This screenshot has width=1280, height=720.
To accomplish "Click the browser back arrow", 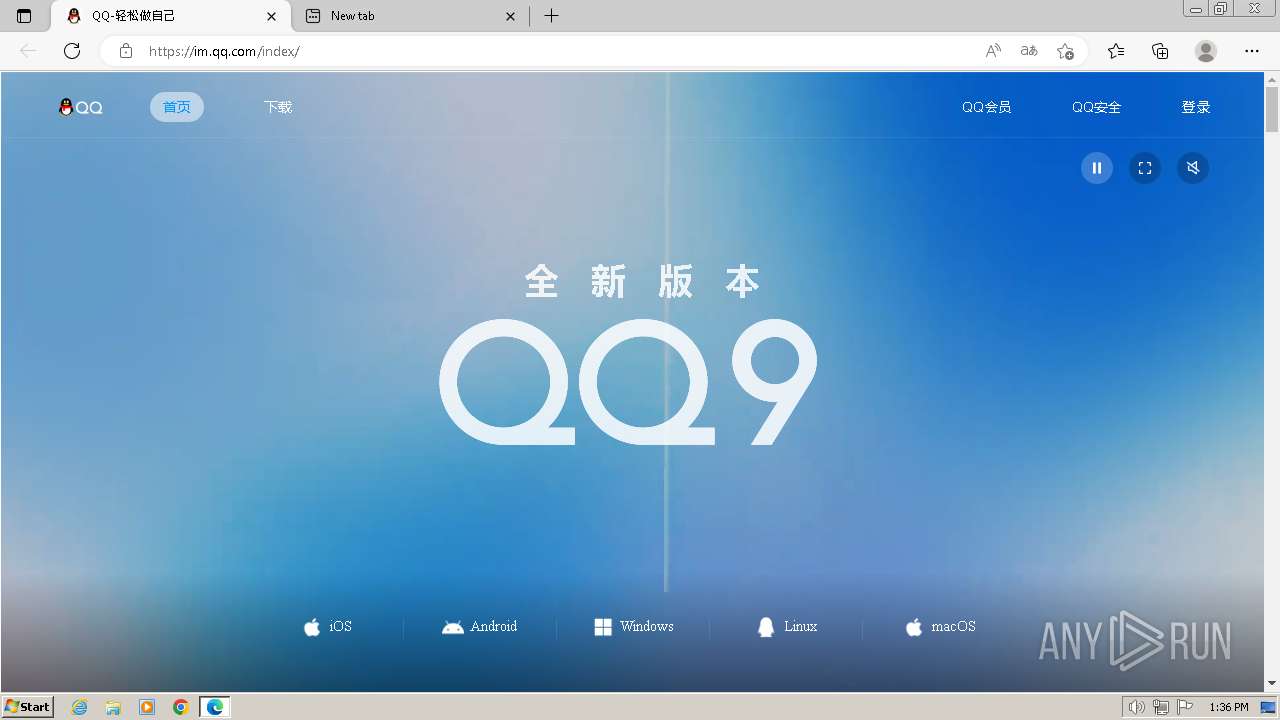I will (x=28, y=51).
